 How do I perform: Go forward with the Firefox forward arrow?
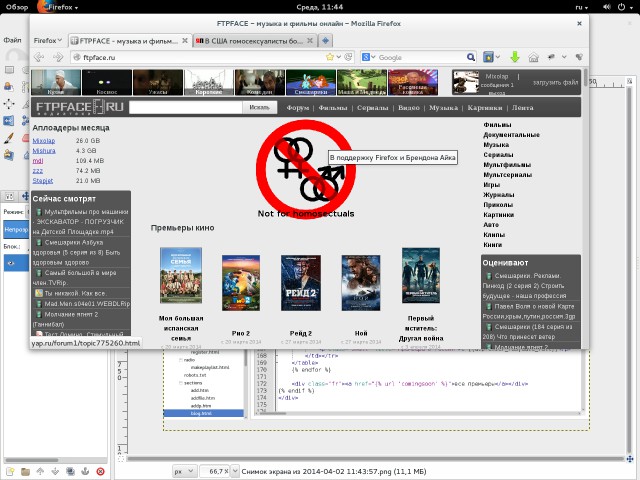pyautogui.click(x=58, y=57)
